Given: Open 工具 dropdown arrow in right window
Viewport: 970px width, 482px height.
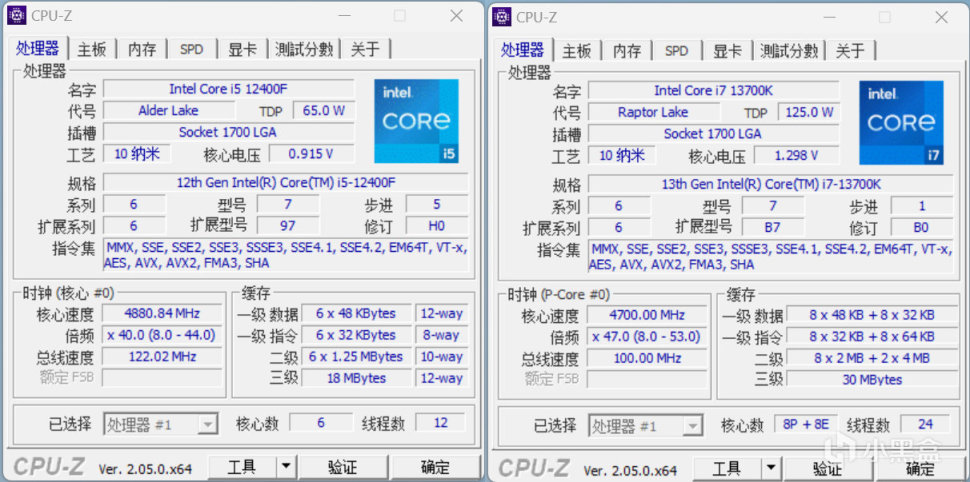Looking at the screenshot, I should point(770,468).
